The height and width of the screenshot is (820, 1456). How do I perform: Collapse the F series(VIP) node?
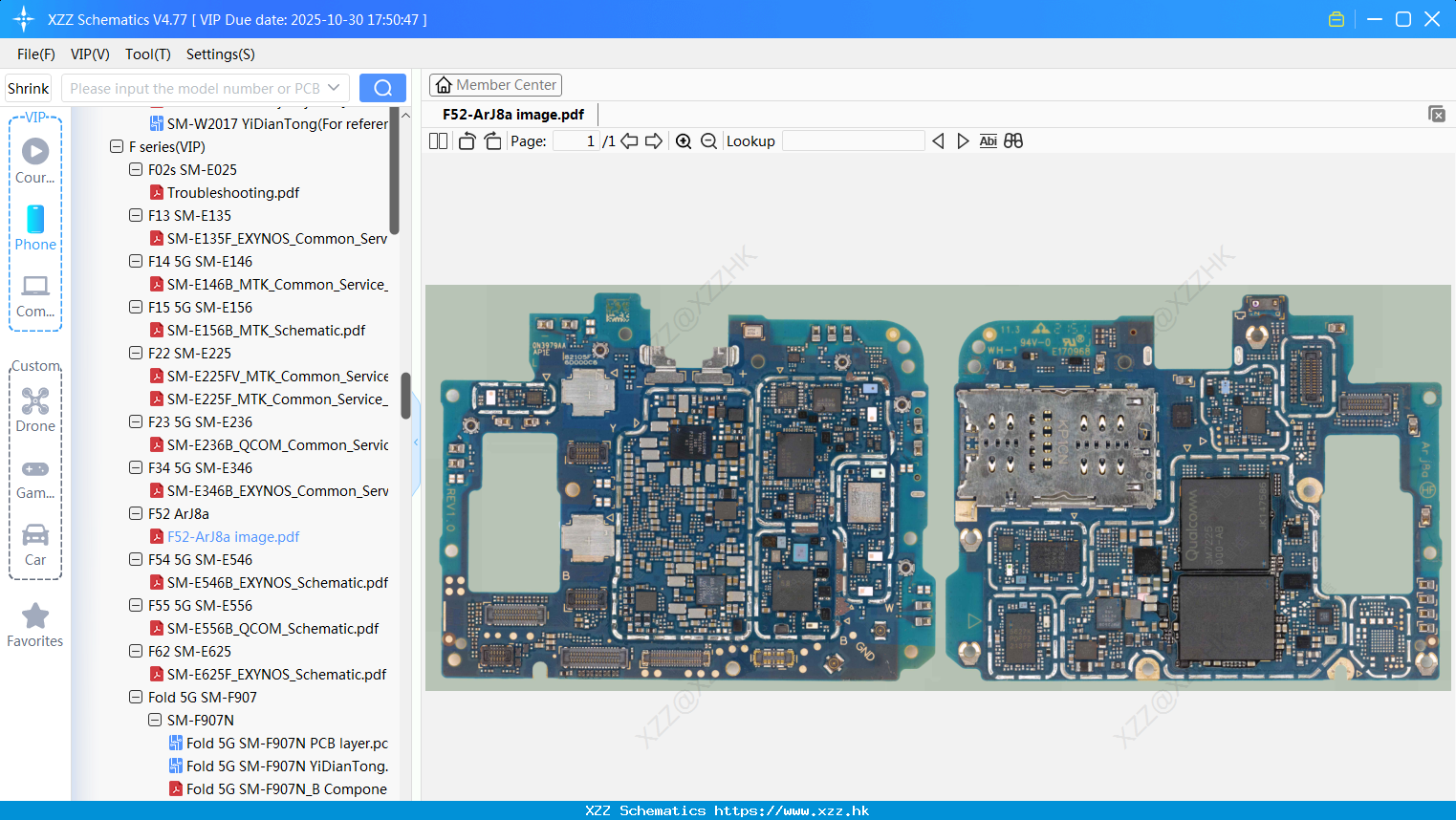pos(117,147)
